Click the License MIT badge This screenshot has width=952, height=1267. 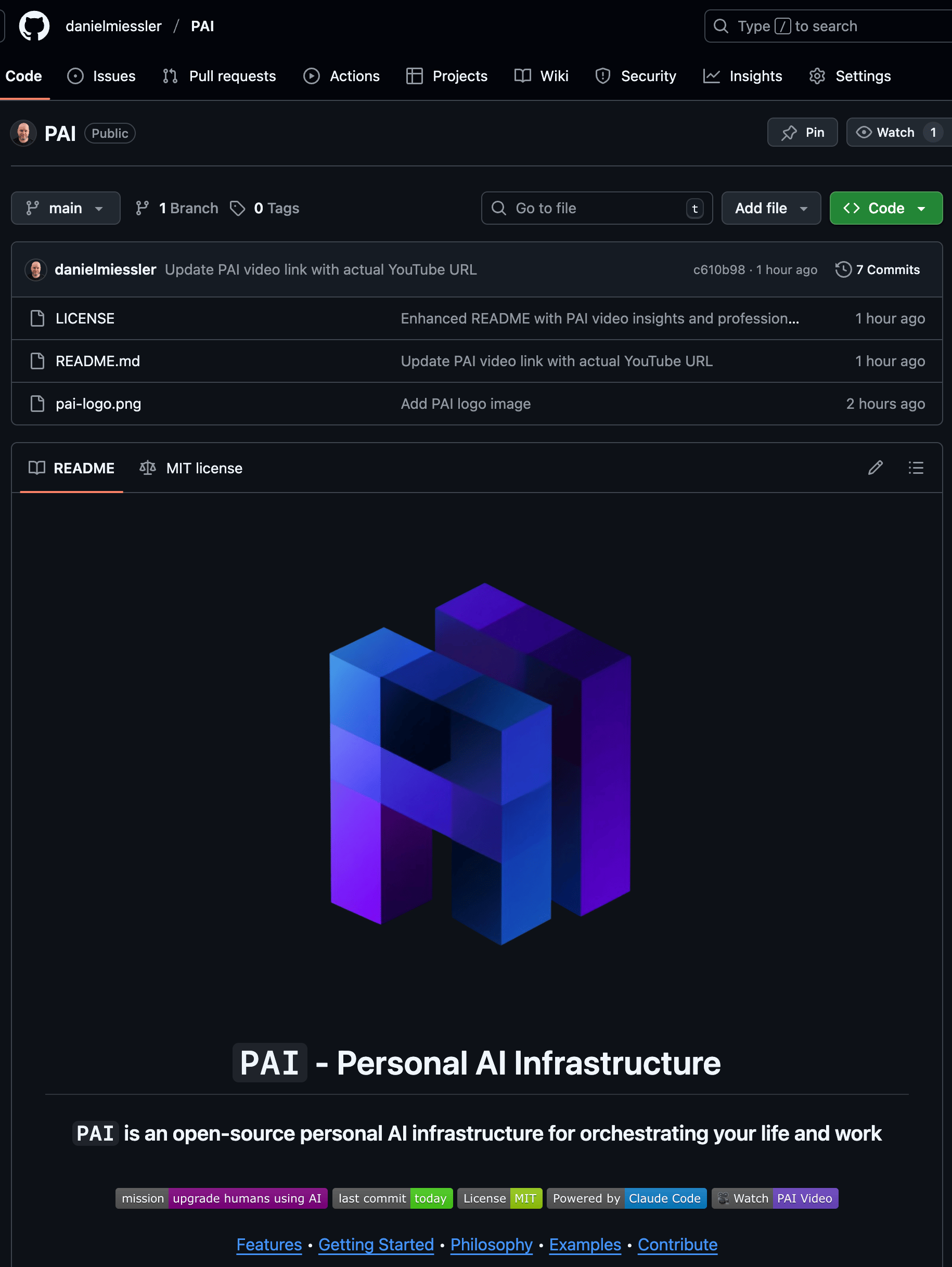(x=499, y=1198)
